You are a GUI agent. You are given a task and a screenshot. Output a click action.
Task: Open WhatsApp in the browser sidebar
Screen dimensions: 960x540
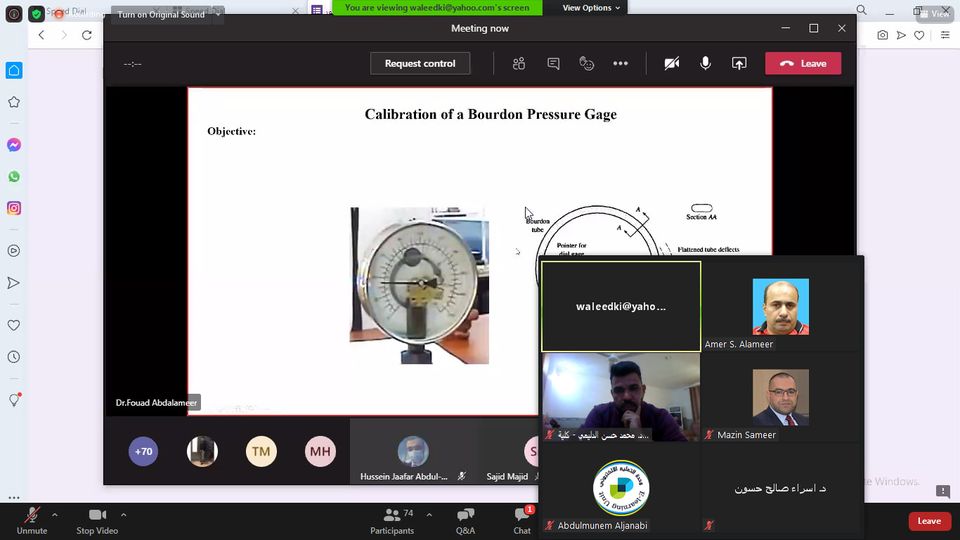[x=14, y=177]
